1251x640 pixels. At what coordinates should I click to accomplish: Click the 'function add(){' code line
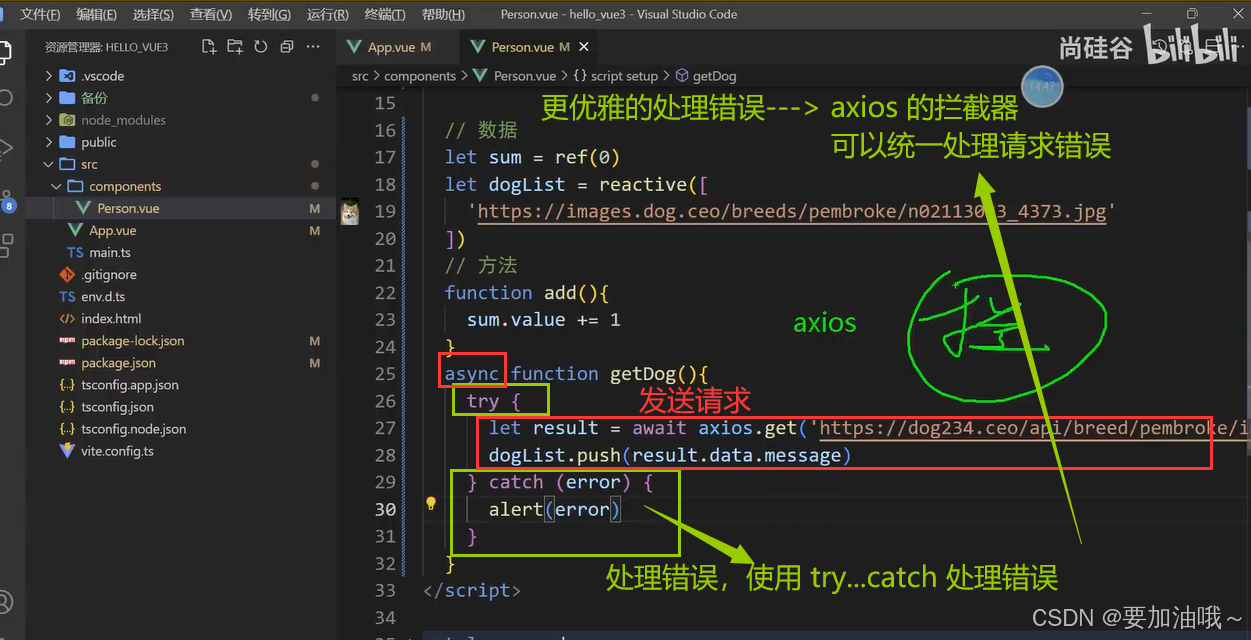[x=527, y=293]
